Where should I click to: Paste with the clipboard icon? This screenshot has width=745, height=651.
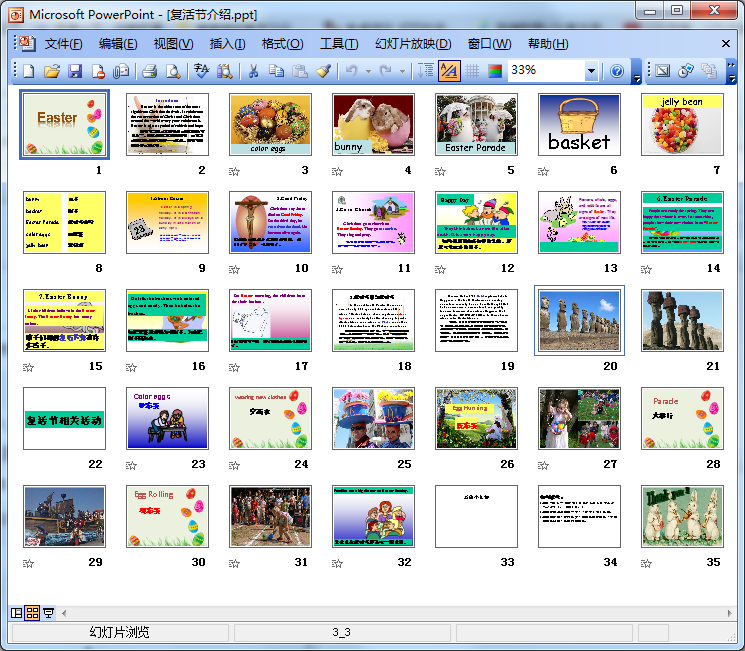click(x=299, y=71)
